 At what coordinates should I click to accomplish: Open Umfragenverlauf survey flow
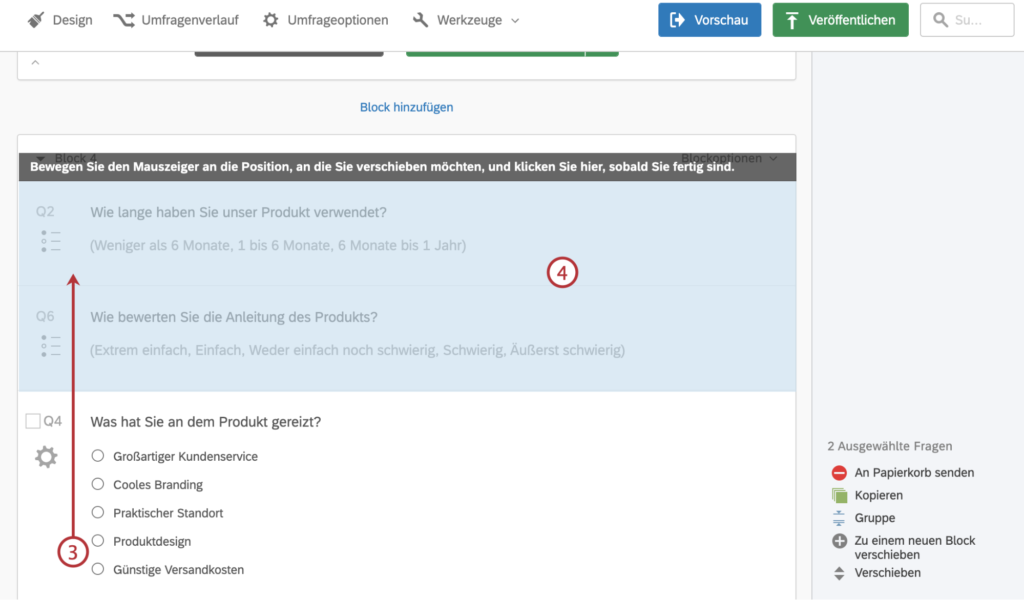[176, 20]
